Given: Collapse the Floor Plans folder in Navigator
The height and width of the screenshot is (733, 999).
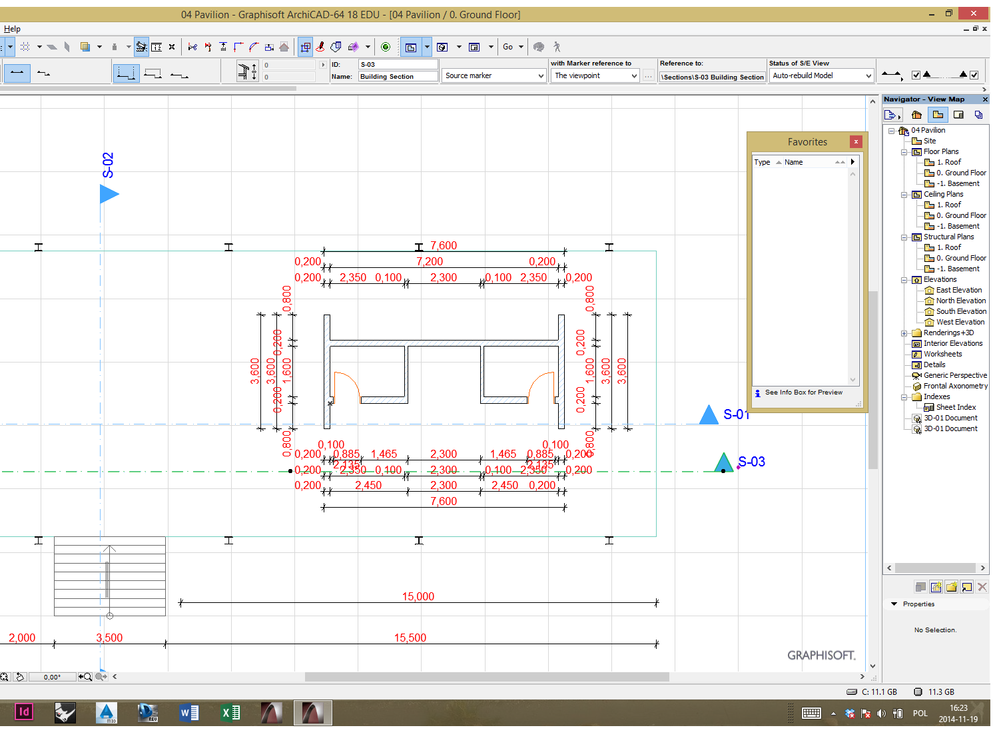Looking at the screenshot, I should [x=905, y=152].
